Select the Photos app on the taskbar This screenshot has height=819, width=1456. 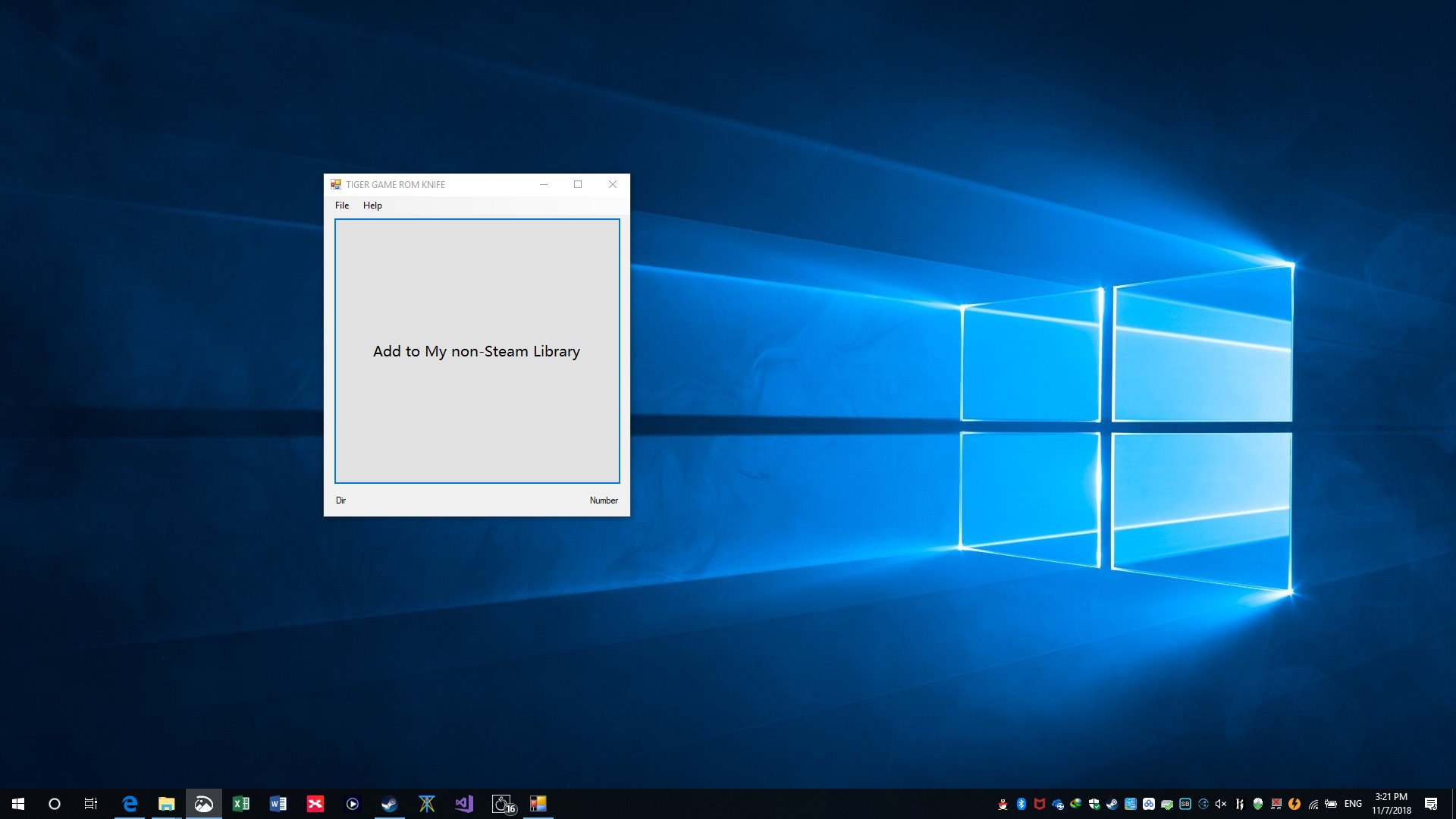(203, 803)
